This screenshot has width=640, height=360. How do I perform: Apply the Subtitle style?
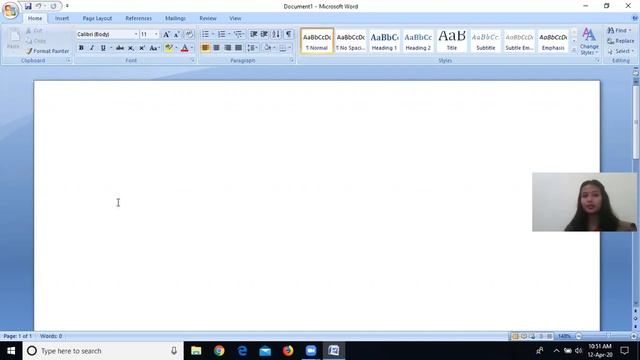click(x=485, y=41)
